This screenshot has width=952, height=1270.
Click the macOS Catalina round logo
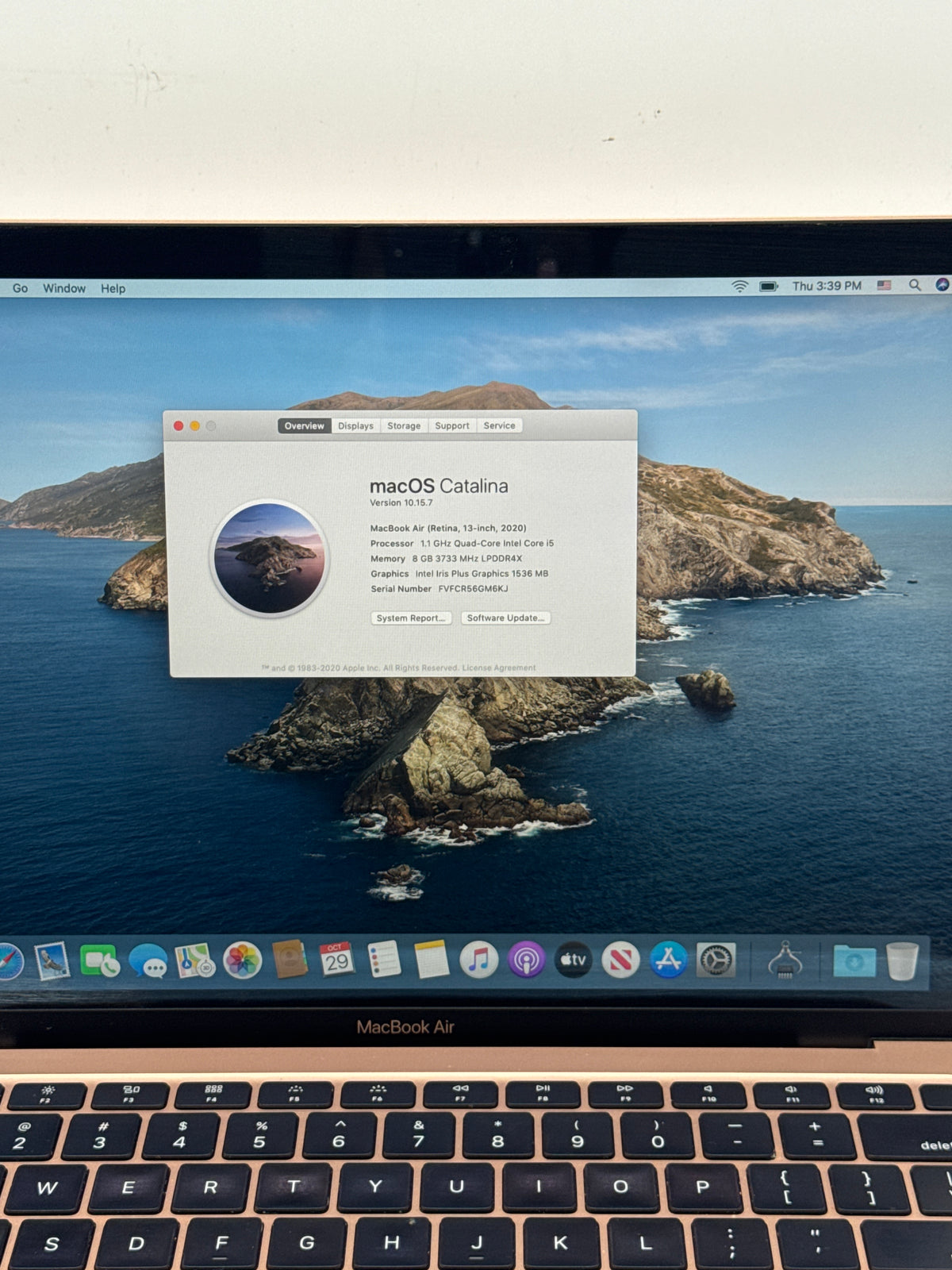coord(270,559)
